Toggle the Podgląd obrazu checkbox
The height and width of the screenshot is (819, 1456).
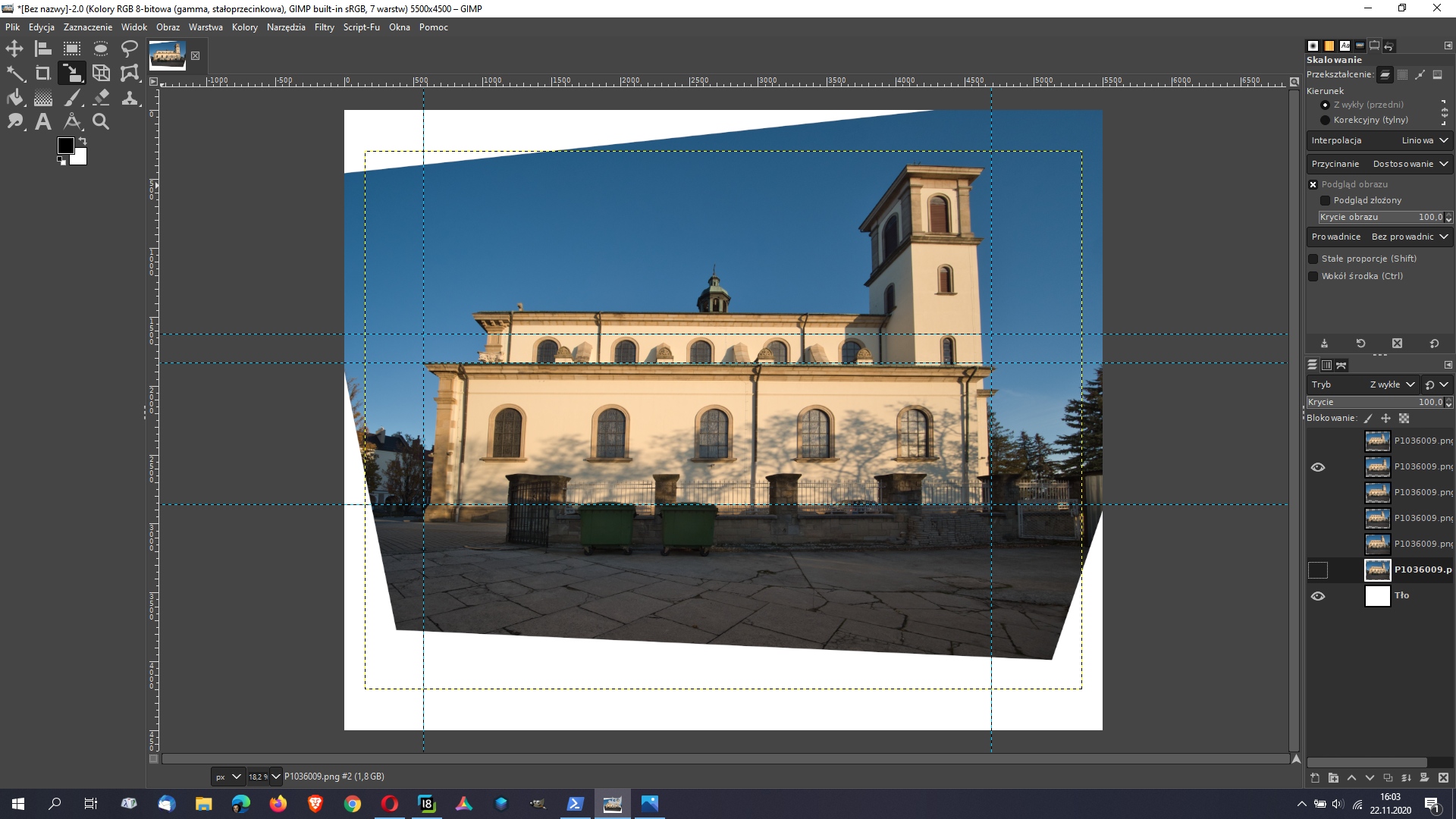pyautogui.click(x=1313, y=184)
